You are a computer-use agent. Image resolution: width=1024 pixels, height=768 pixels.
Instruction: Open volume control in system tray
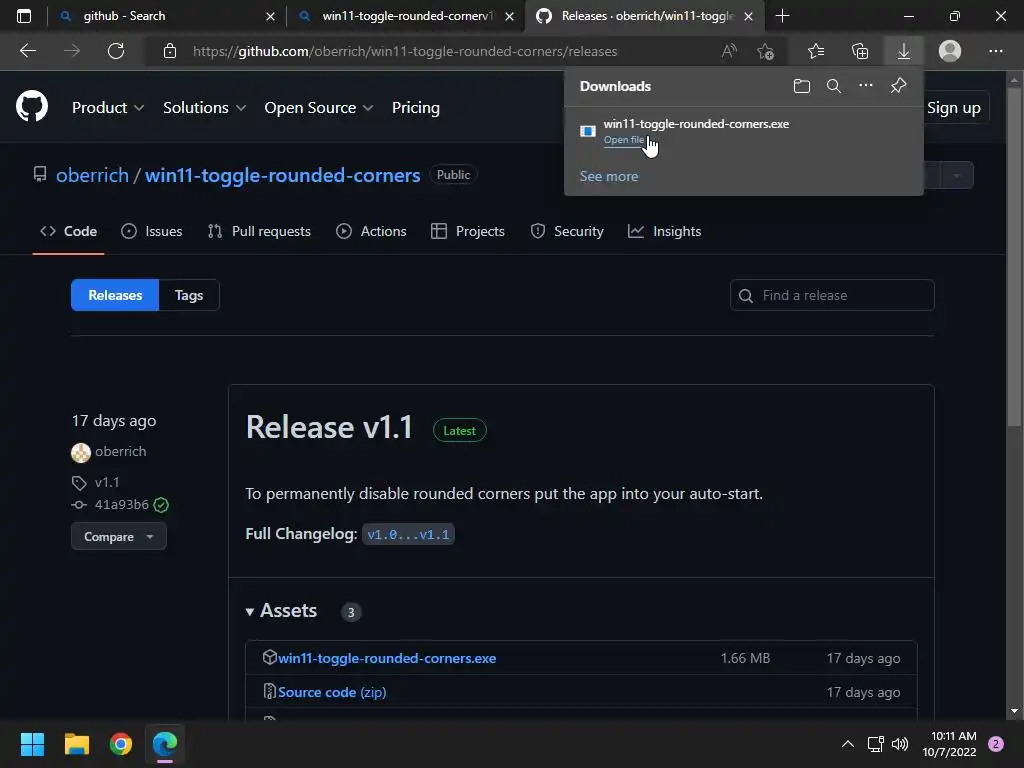[900, 744]
